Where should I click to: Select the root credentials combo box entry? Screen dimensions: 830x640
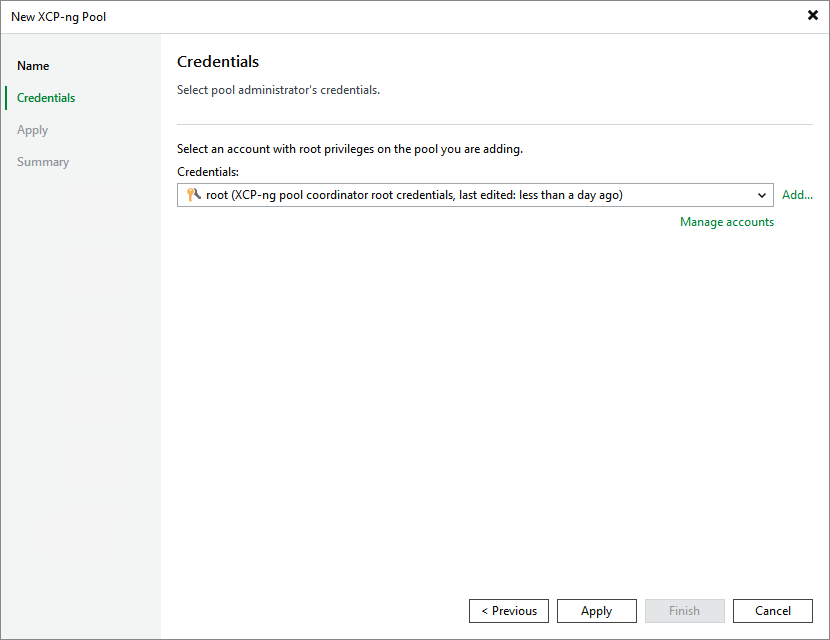pos(475,195)
